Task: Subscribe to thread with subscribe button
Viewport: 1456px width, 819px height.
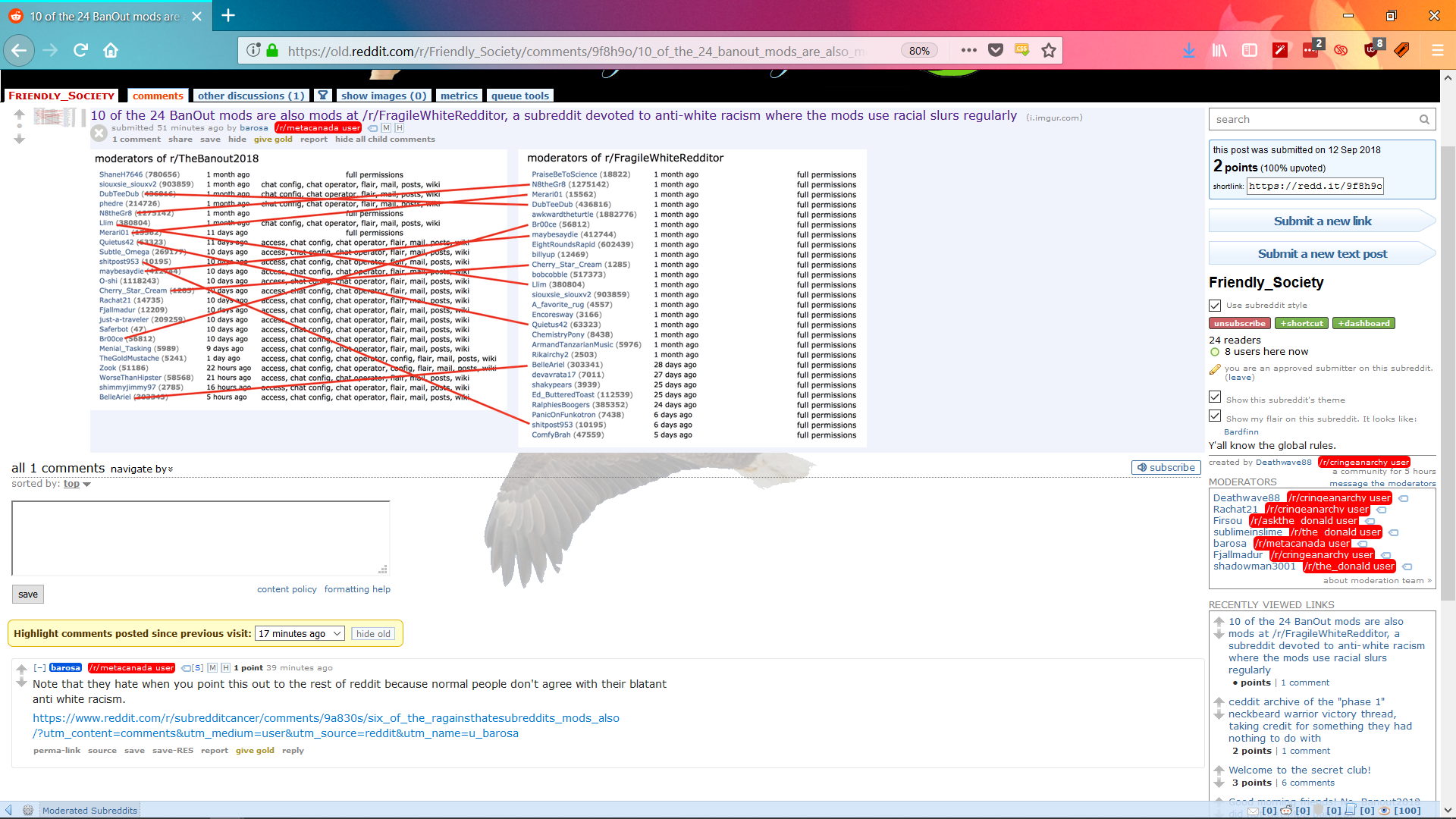Action: [1166, 468]
